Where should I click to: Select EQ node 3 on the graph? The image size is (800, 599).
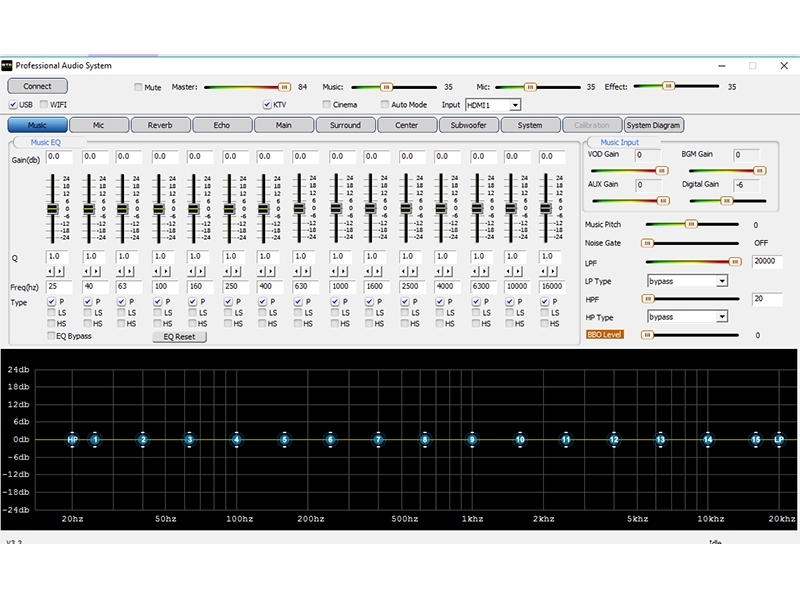click(190, 439)
